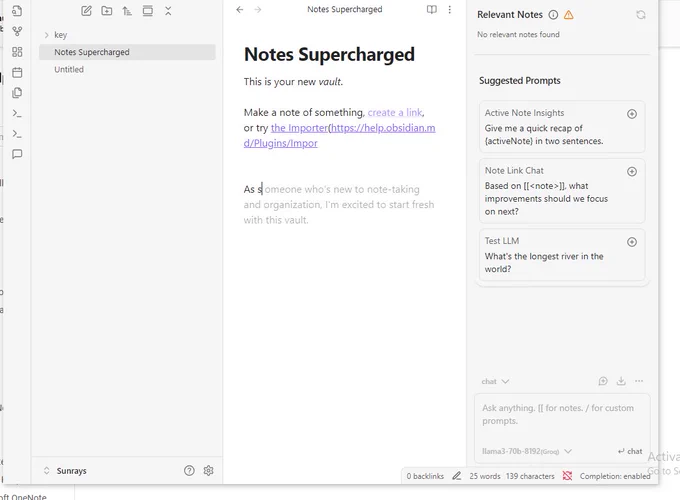Click the 139 characters status entry

coord(530,476)
